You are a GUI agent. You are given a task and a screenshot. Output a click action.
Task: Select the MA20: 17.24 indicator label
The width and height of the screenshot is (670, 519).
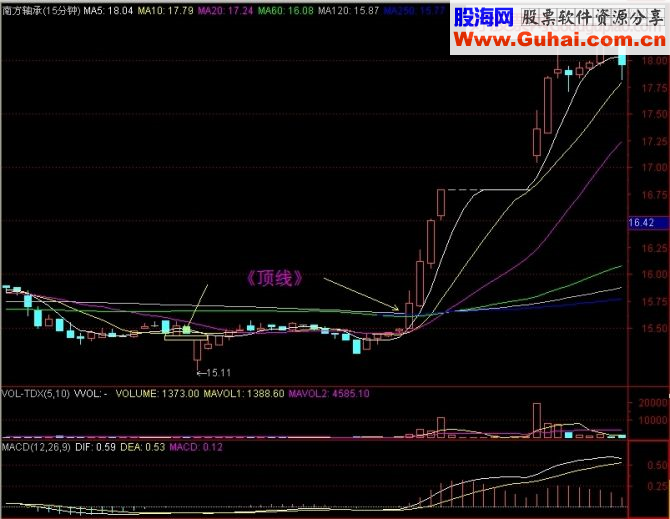pos(226,11)
